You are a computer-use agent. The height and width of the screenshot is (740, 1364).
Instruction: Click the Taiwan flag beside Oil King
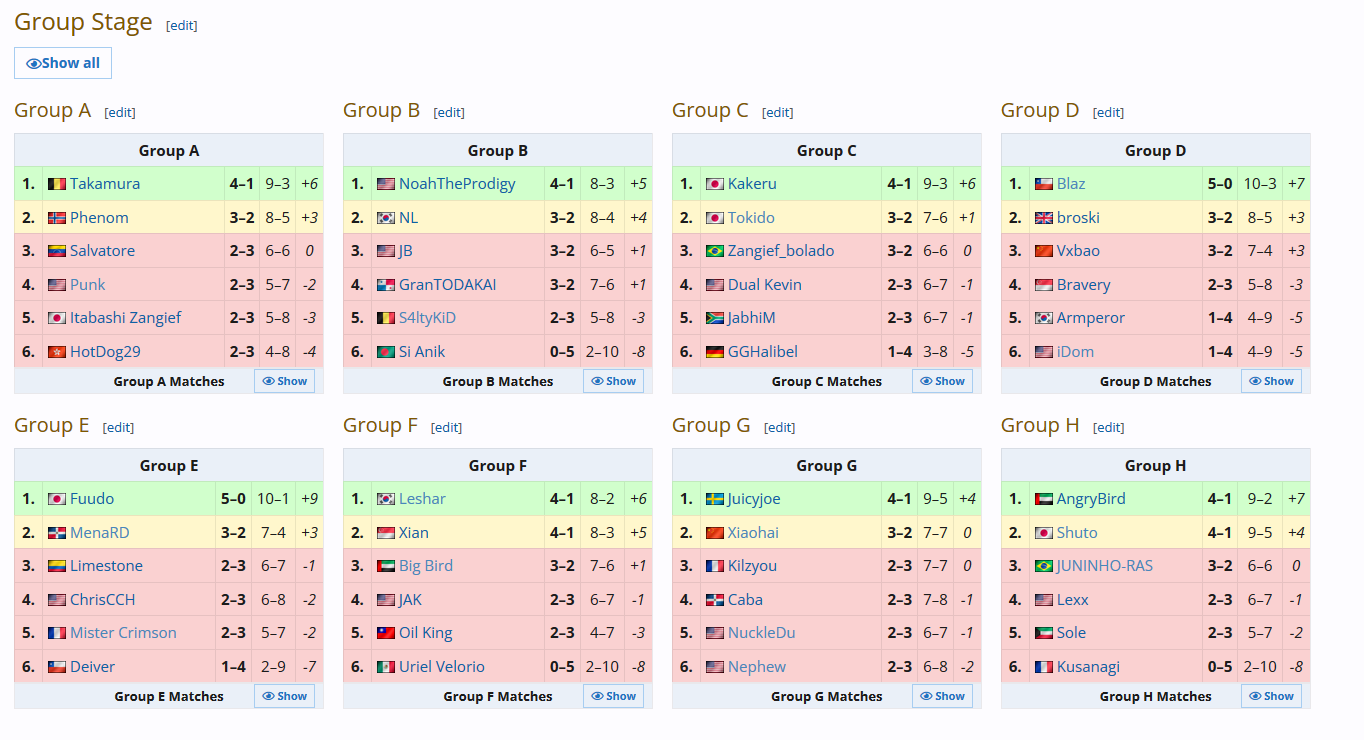point(386,633)
